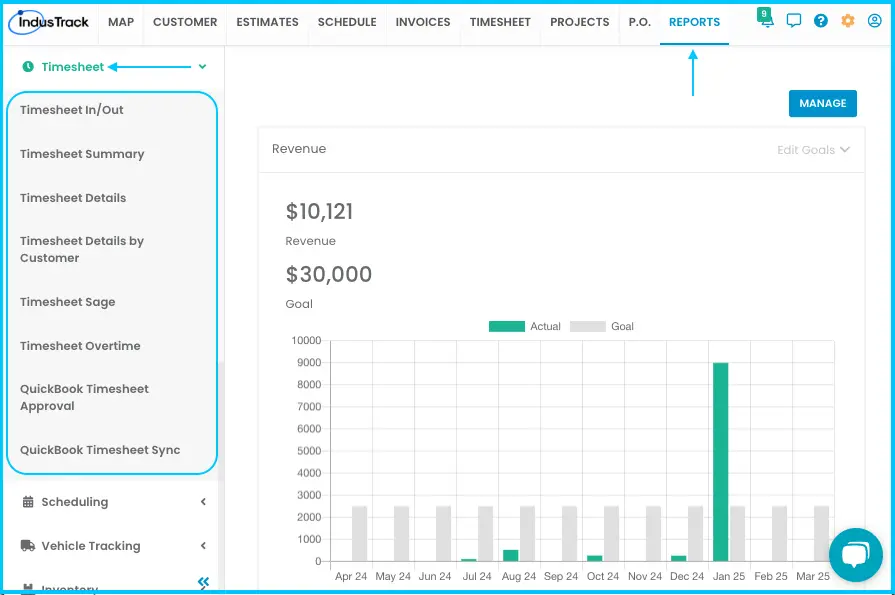This screenshot has width=895, height=595.
Task: Open Timesheet In/Out report
Action: (72, 110)
